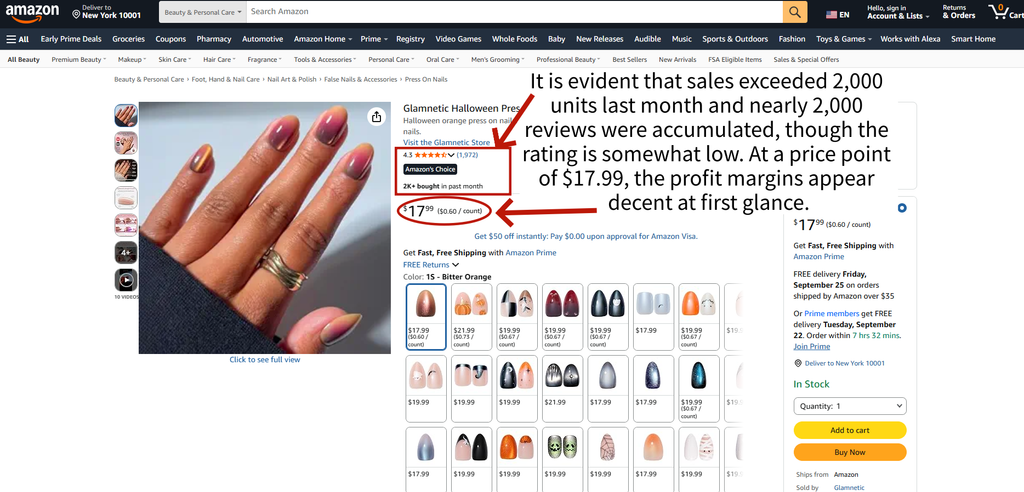This screenshot has width=1024, height=492.
Task: Click the Add to cart button
Action: (x=850, y=430)
